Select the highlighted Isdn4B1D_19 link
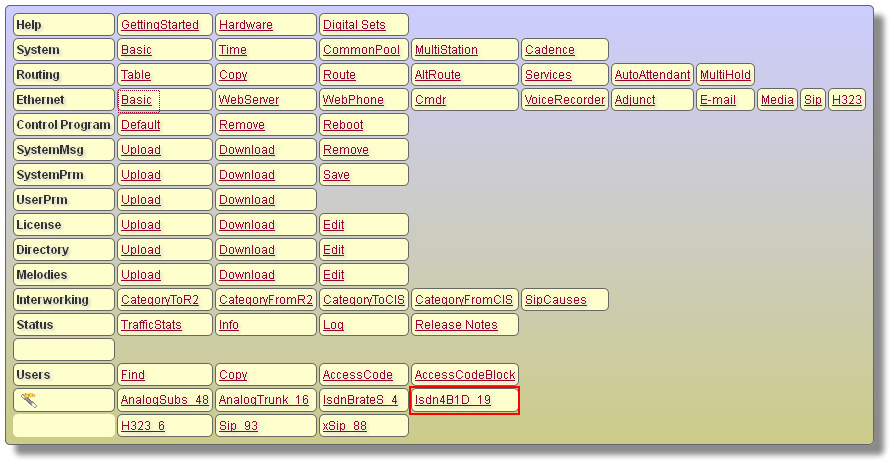The width and height of the screenshot is (895, 460). click(x=453, y=400)
